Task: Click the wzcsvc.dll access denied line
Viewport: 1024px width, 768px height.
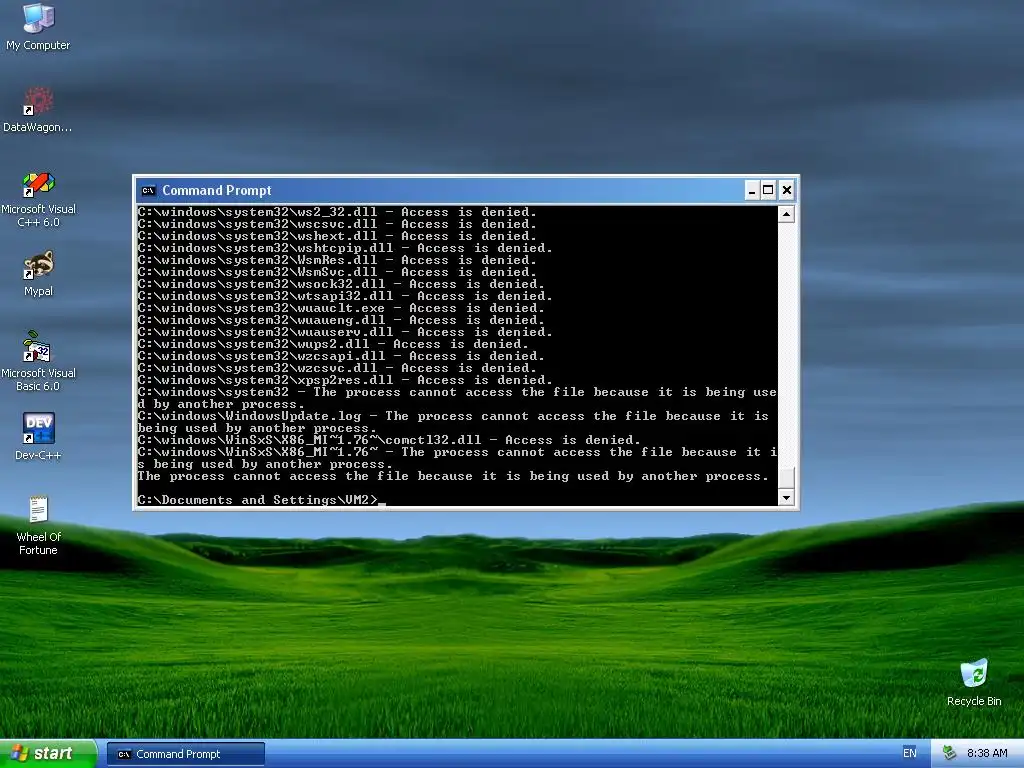Action: (x=337, y=368)
